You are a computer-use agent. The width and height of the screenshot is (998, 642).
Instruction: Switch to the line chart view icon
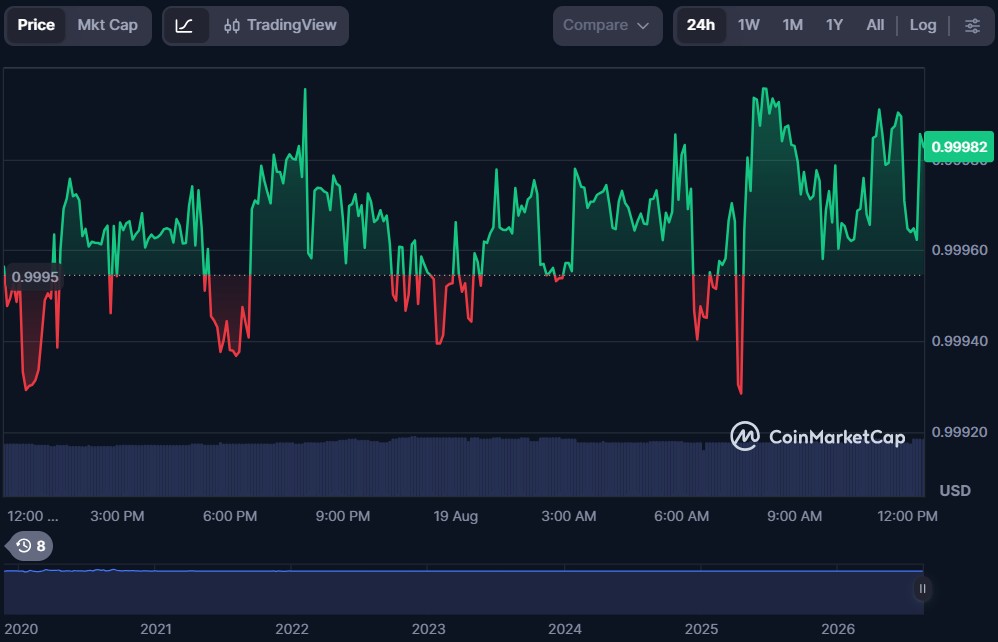pyautogui.click(x=185, y=26)
